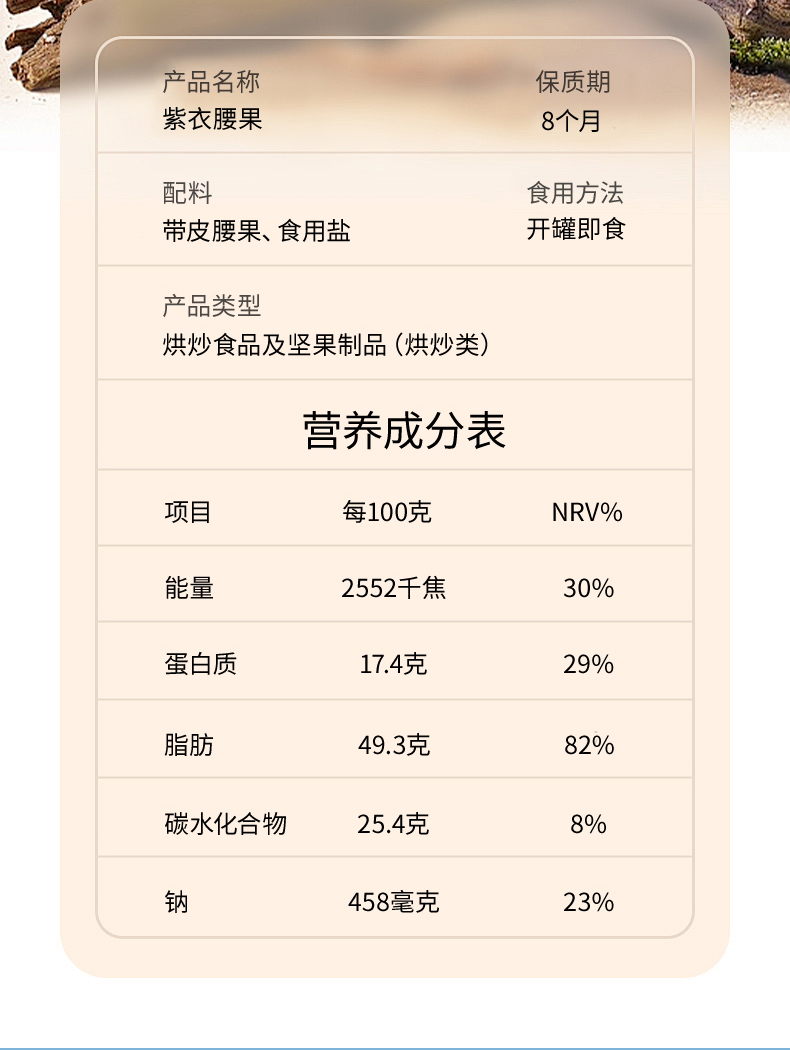Click the NRV% column header
This screenshot has height=1050, width=790.
point(587,513)
